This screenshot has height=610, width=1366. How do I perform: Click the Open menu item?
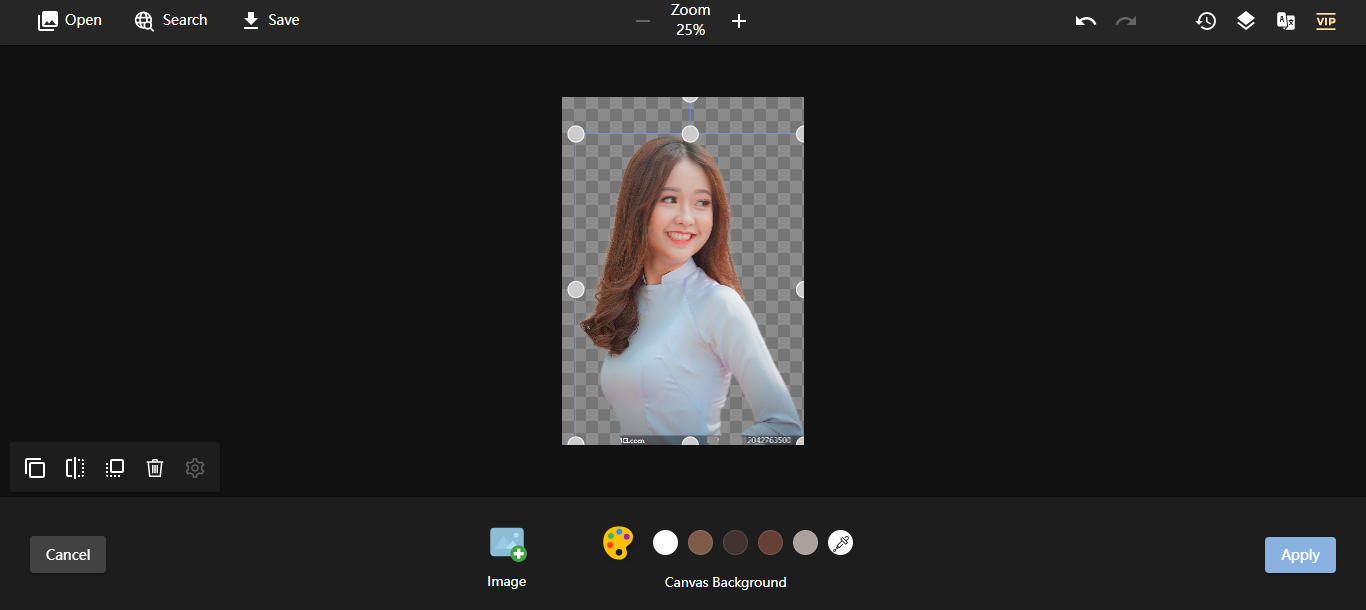[70, 20]
